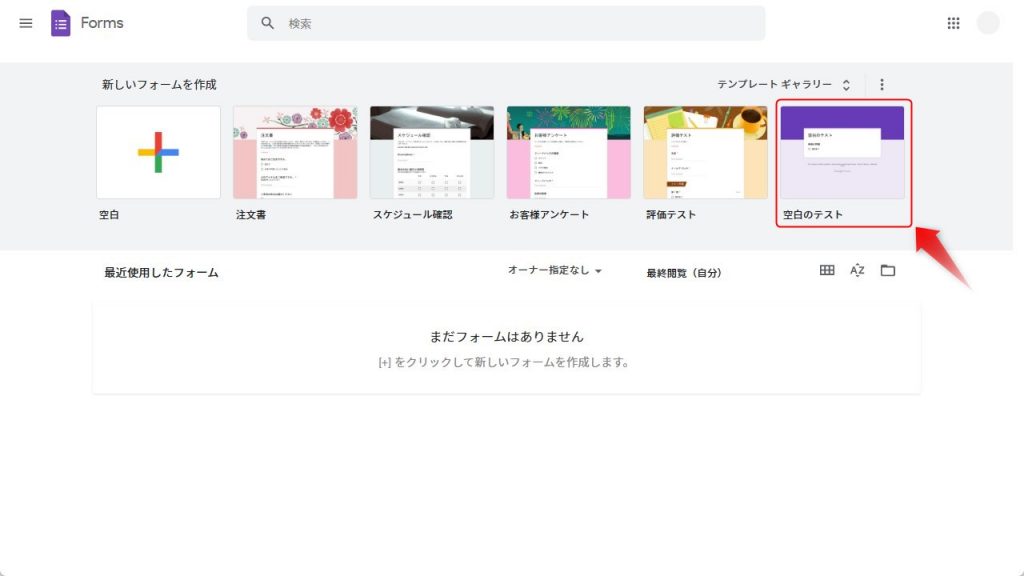
Task: Click the Forms title text
Action: coord(102,23)
